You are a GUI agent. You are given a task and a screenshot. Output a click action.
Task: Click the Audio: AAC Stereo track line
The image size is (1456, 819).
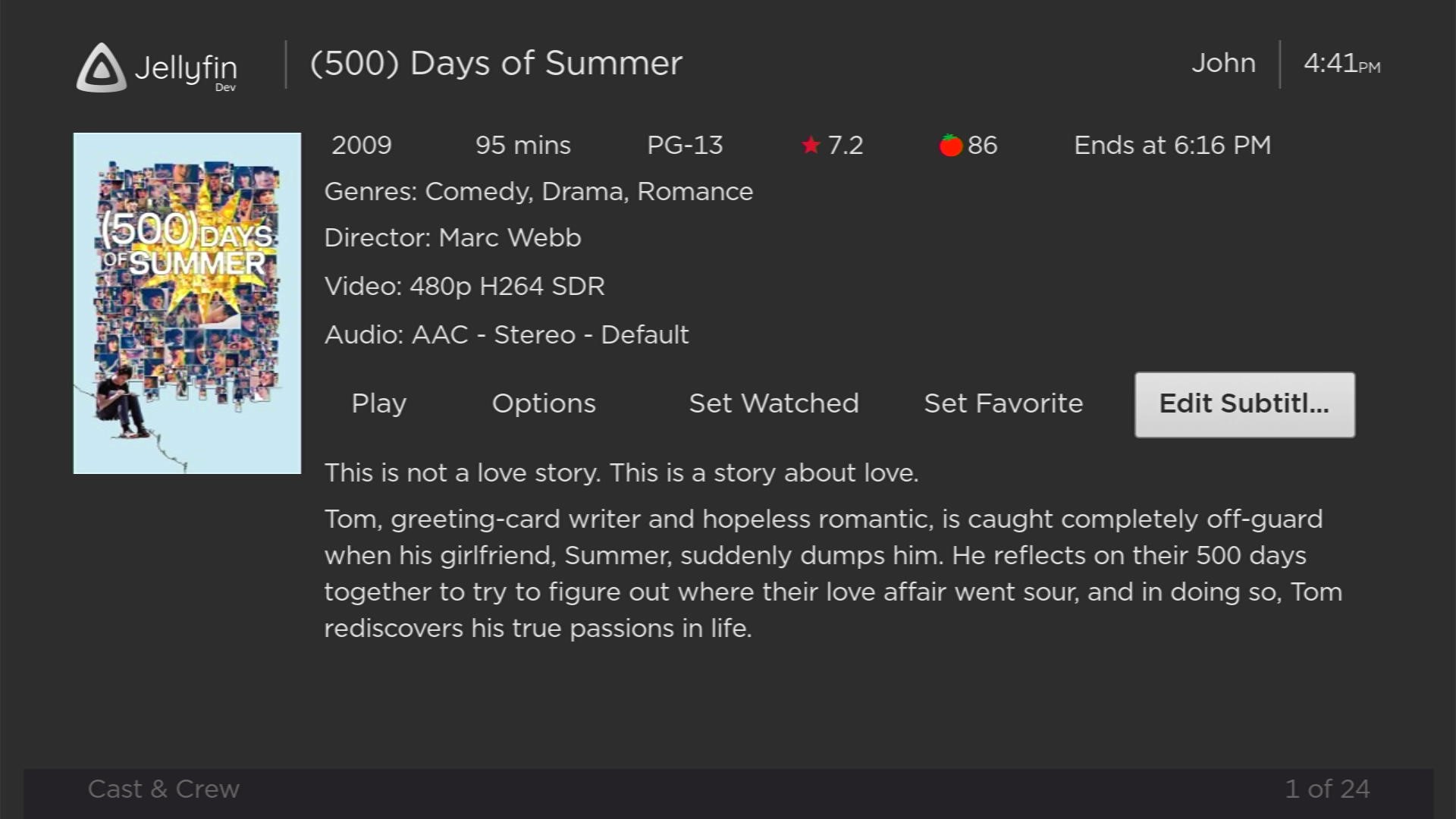507,334
